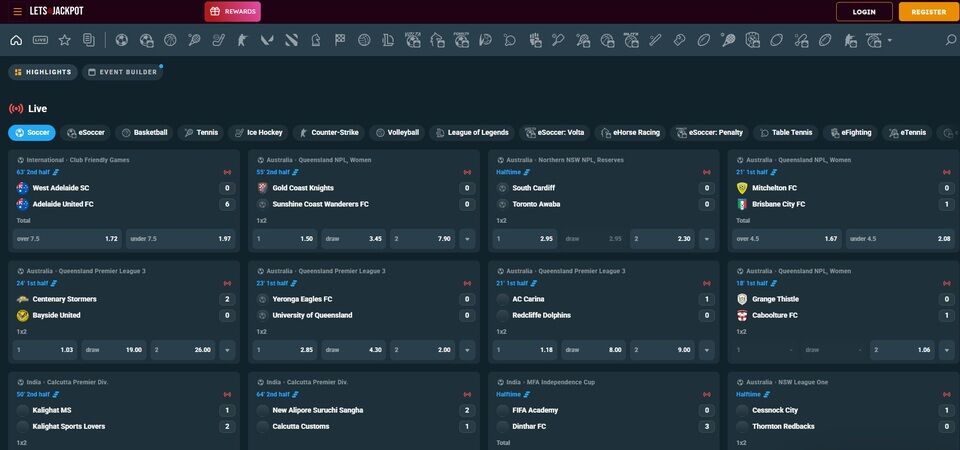
Task: Switch to the Table Tennis live tab
Action: click(x=786, y=132)
